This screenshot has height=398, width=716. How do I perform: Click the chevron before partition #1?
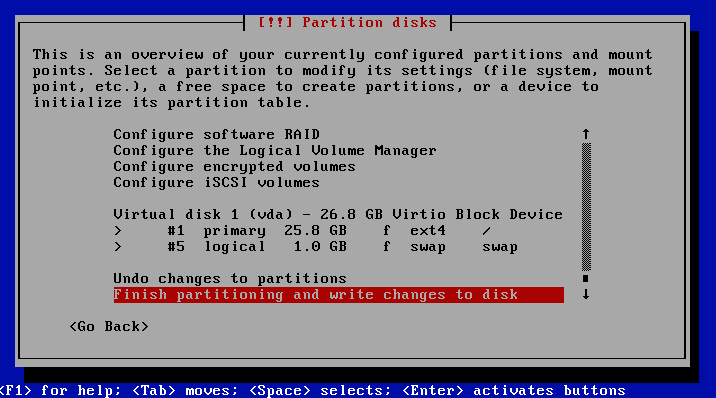point(118,230)
